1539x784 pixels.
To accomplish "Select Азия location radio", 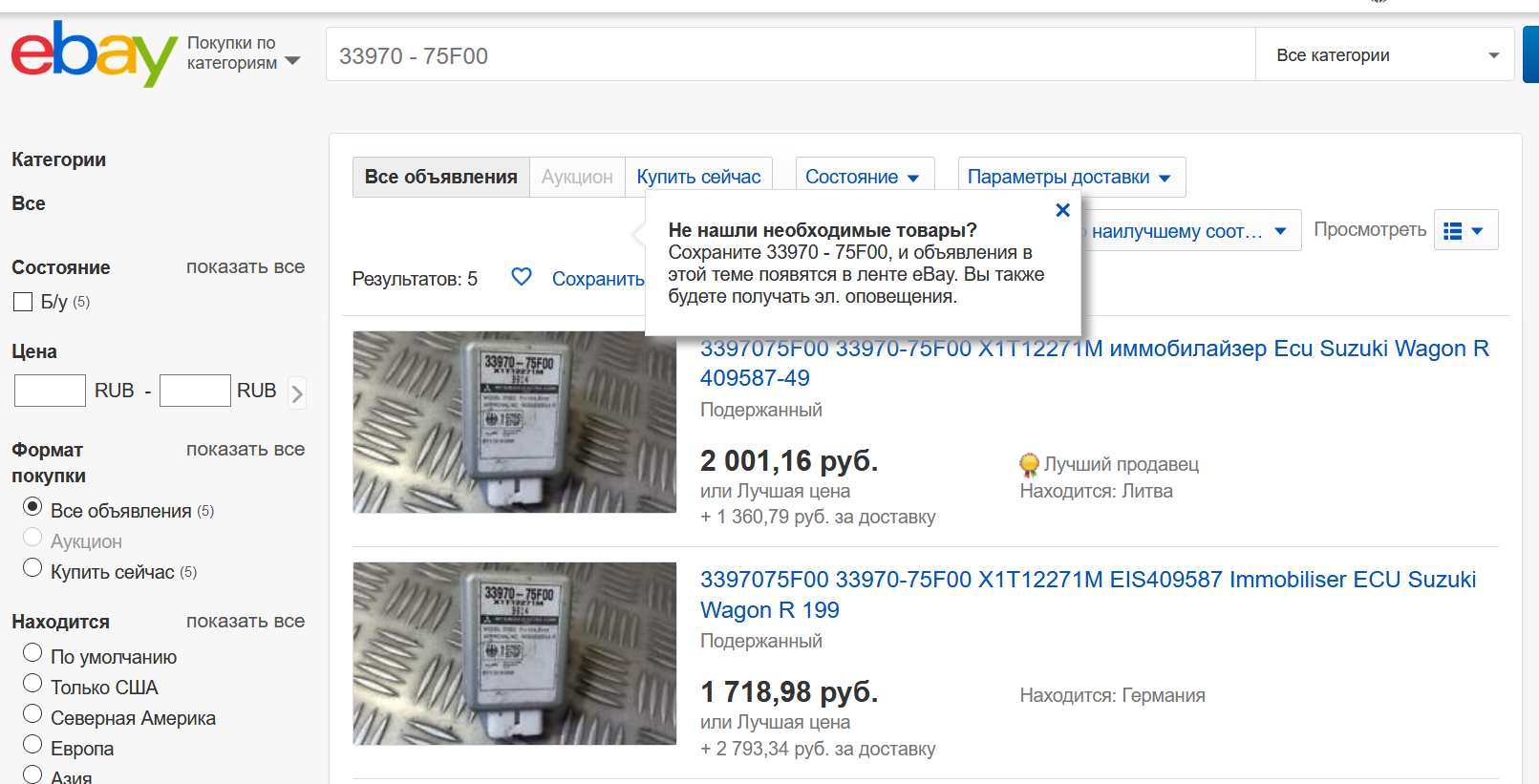I will pyautogui.click(x=32, y=774).
